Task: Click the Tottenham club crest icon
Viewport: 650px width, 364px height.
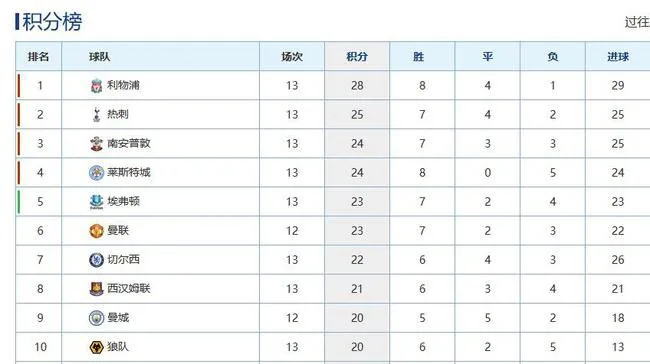Action: click(96, 115)
